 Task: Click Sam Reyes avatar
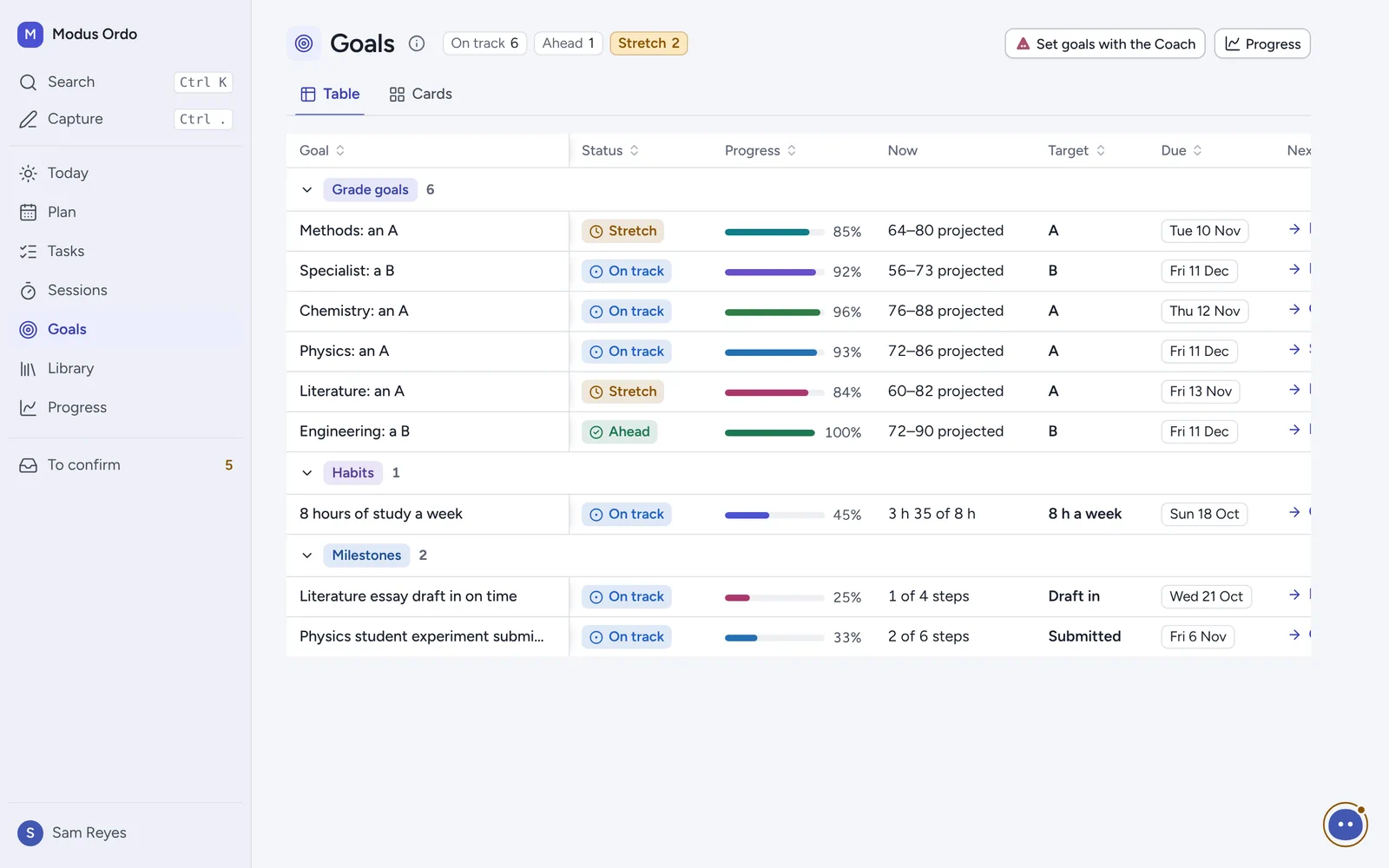30,833
